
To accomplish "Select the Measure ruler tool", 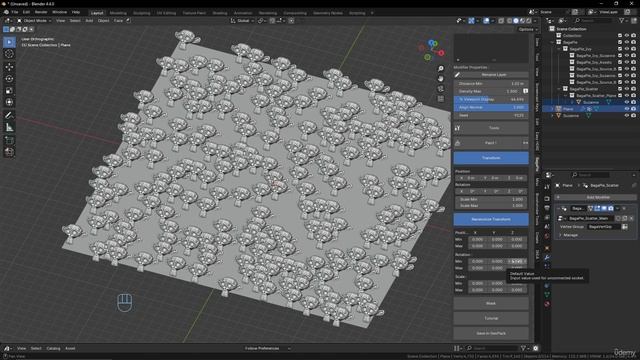I will click(9, 128).
